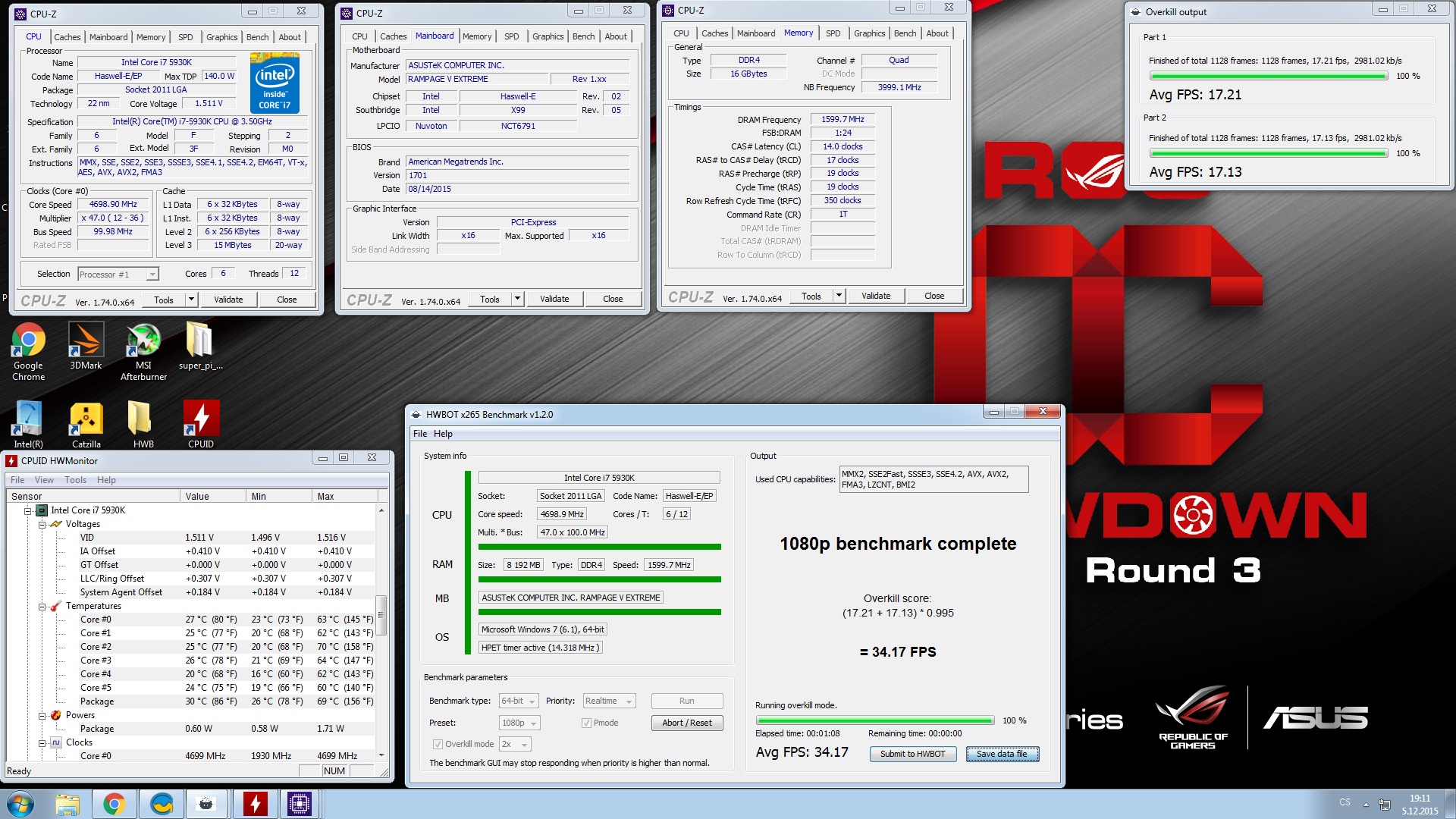Click the Abort / Reset button
Viewport: 1456px width, 819px height.
point(687,723)
